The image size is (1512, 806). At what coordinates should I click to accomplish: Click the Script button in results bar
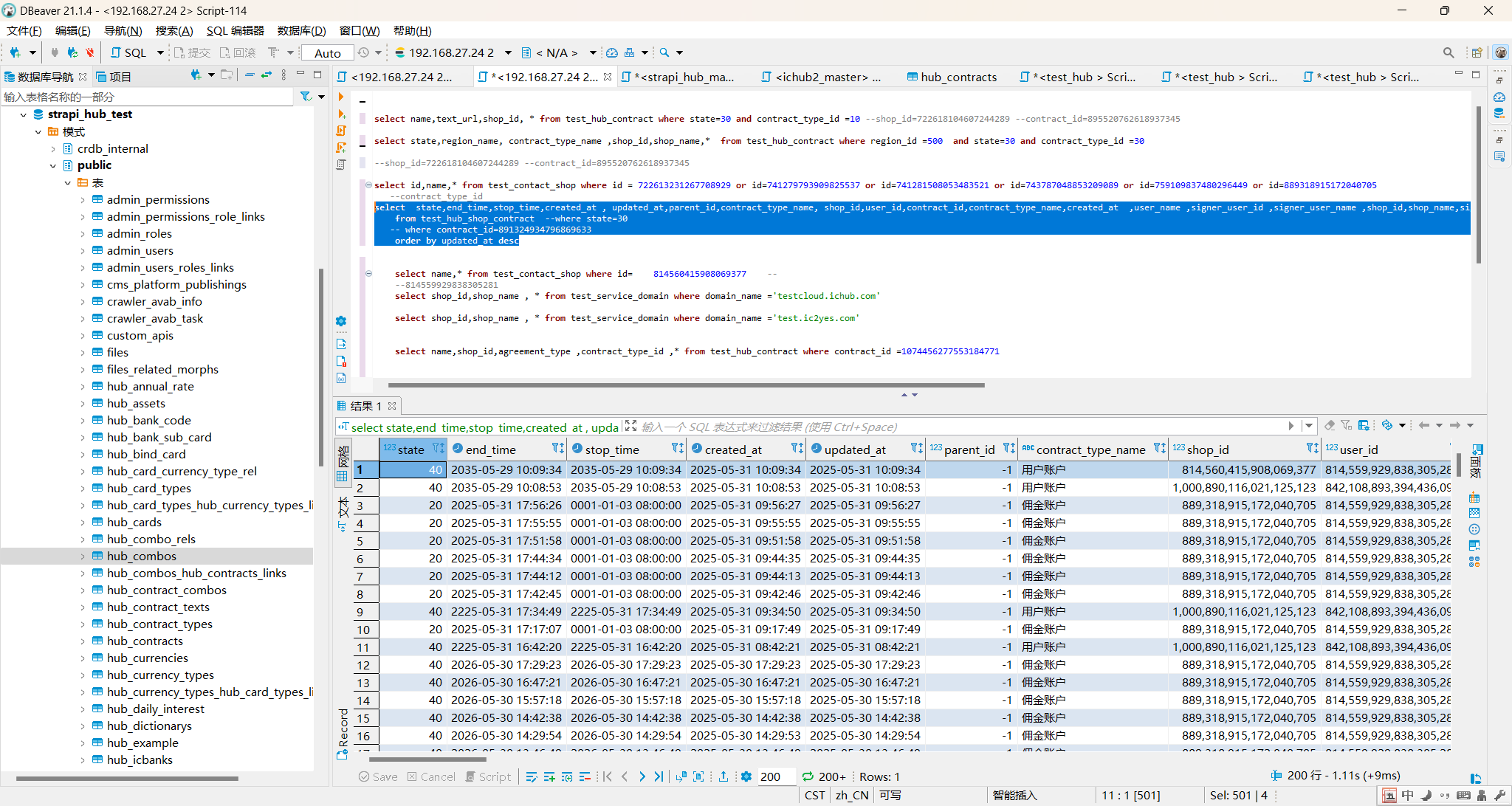[x=488, y=776]
